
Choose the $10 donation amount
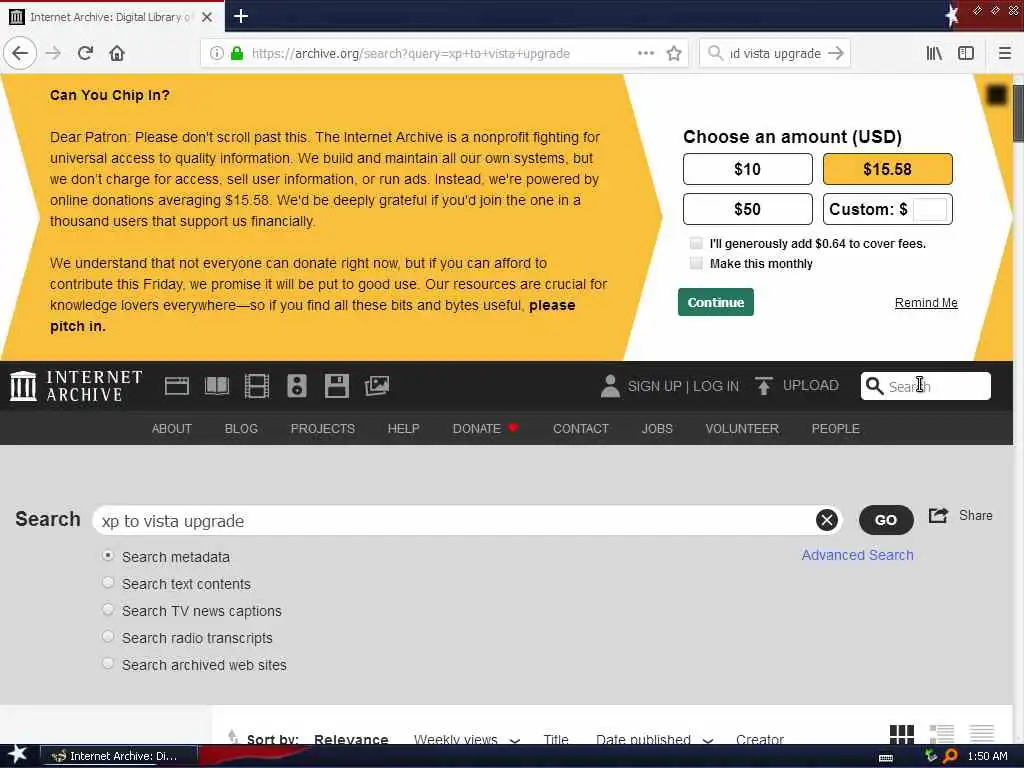[x=748, y=169]
